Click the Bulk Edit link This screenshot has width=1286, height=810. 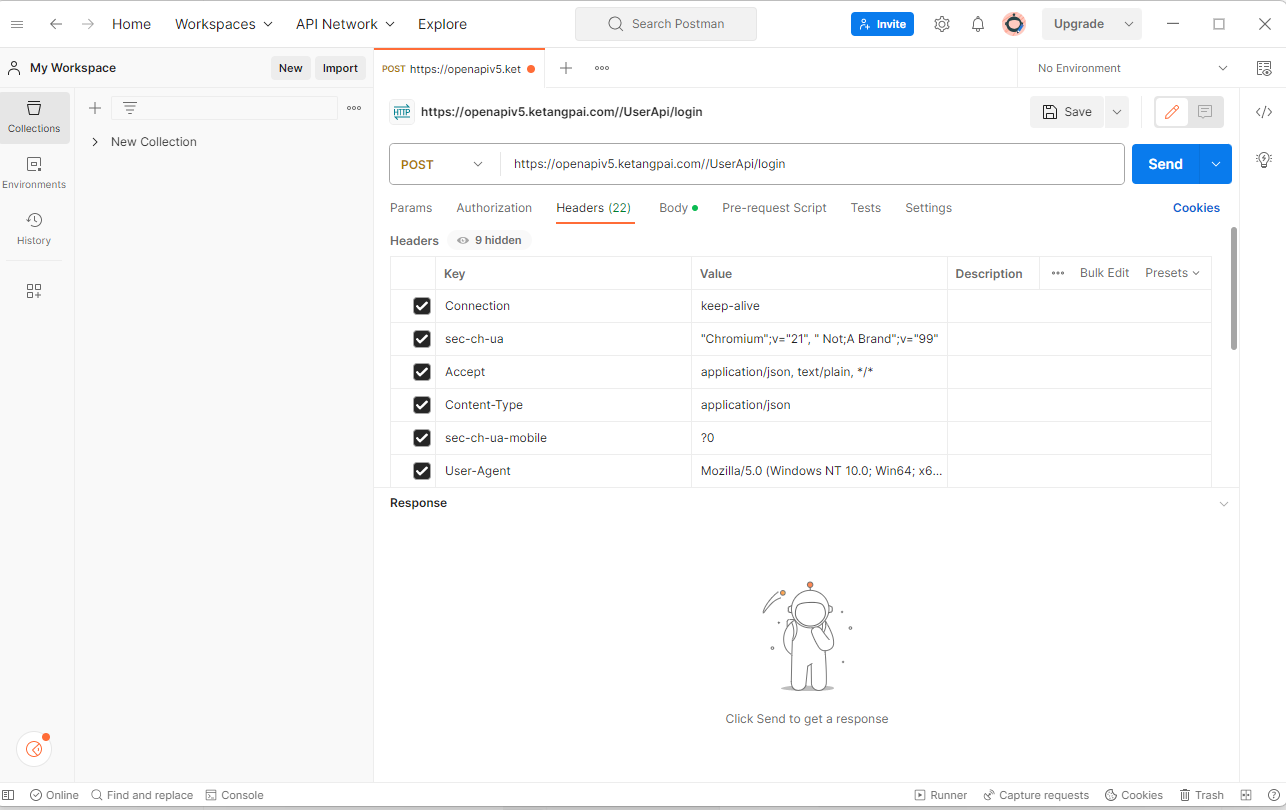pyautogui.click(x=1104, y=273)
